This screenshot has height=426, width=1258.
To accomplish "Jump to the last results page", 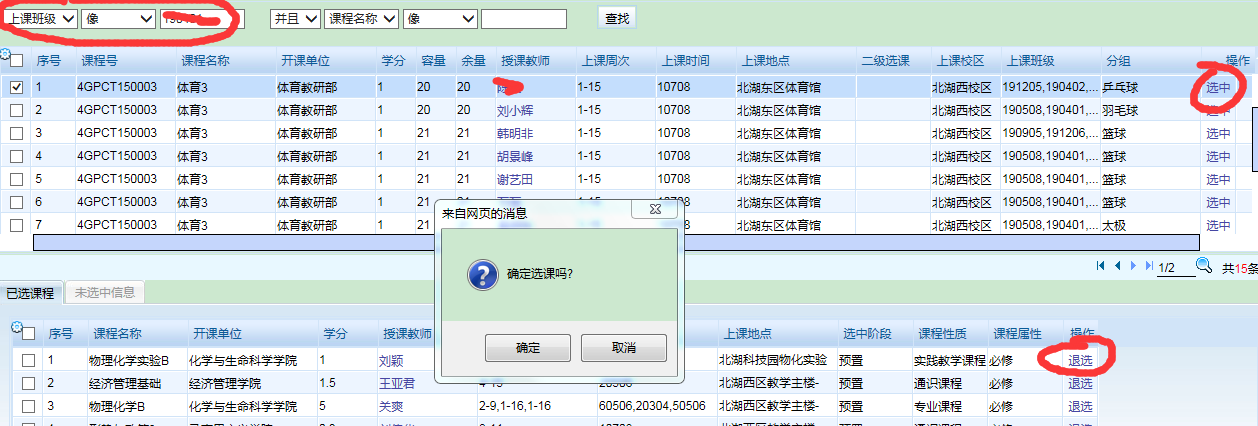I will tap(1148, 266).
